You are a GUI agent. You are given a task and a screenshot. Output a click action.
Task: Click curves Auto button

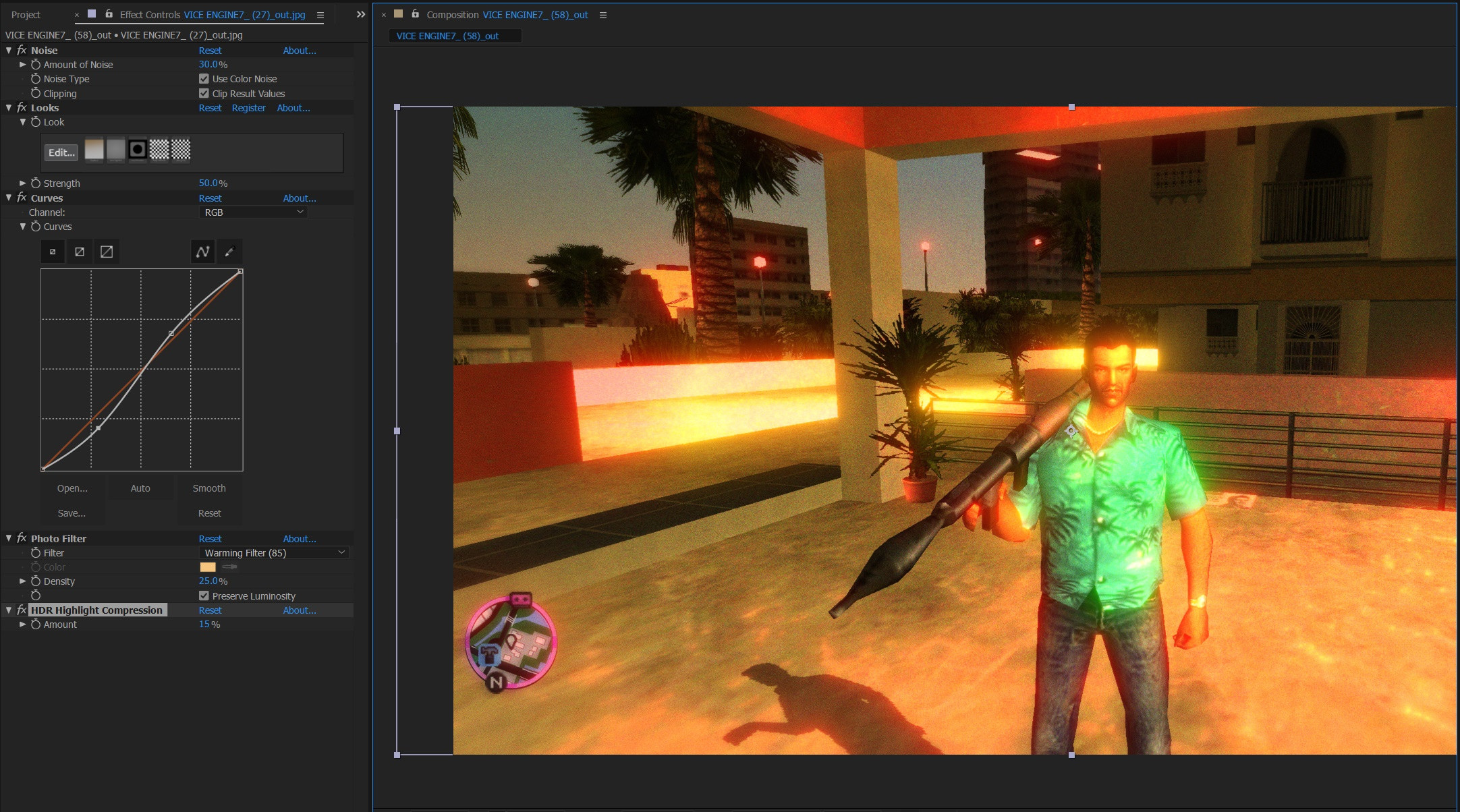click(140, 488)
